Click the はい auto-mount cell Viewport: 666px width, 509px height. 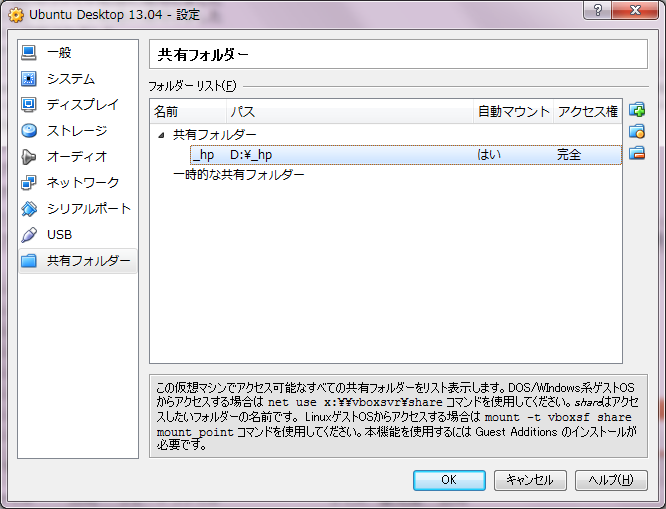click(489, 155)
